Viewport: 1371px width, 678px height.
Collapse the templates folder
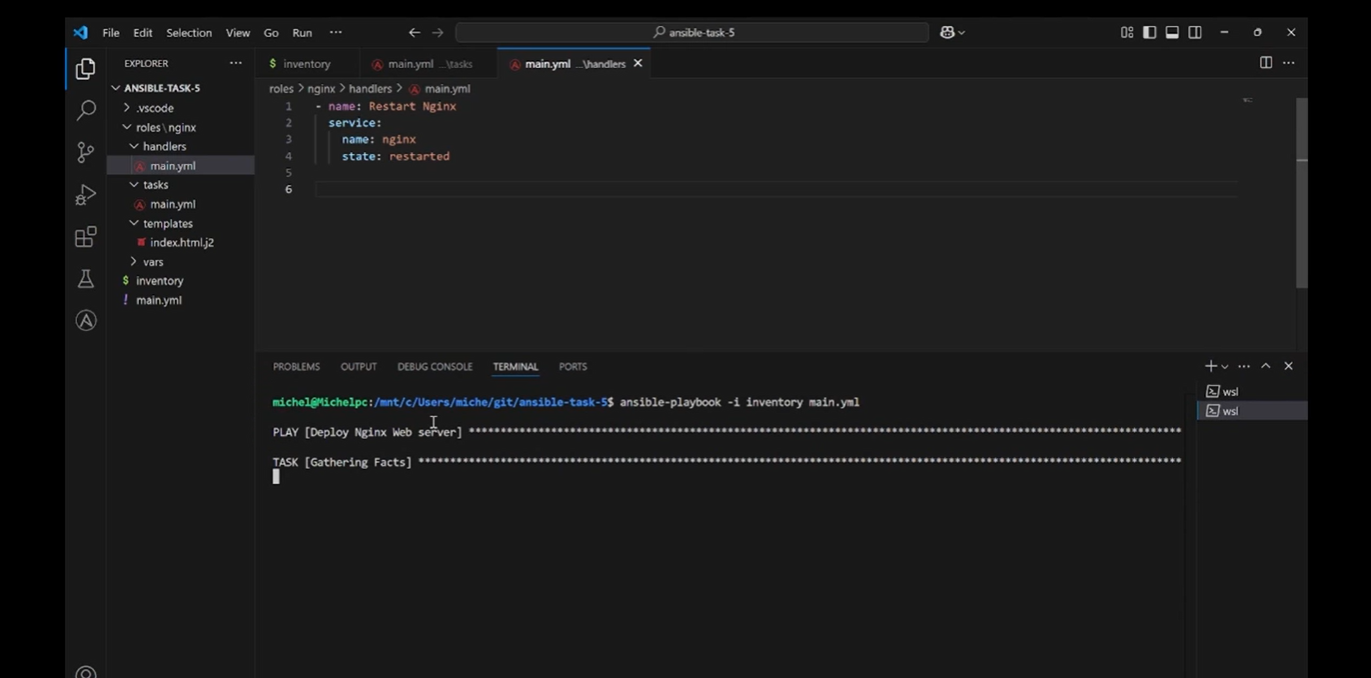point(181,224)
